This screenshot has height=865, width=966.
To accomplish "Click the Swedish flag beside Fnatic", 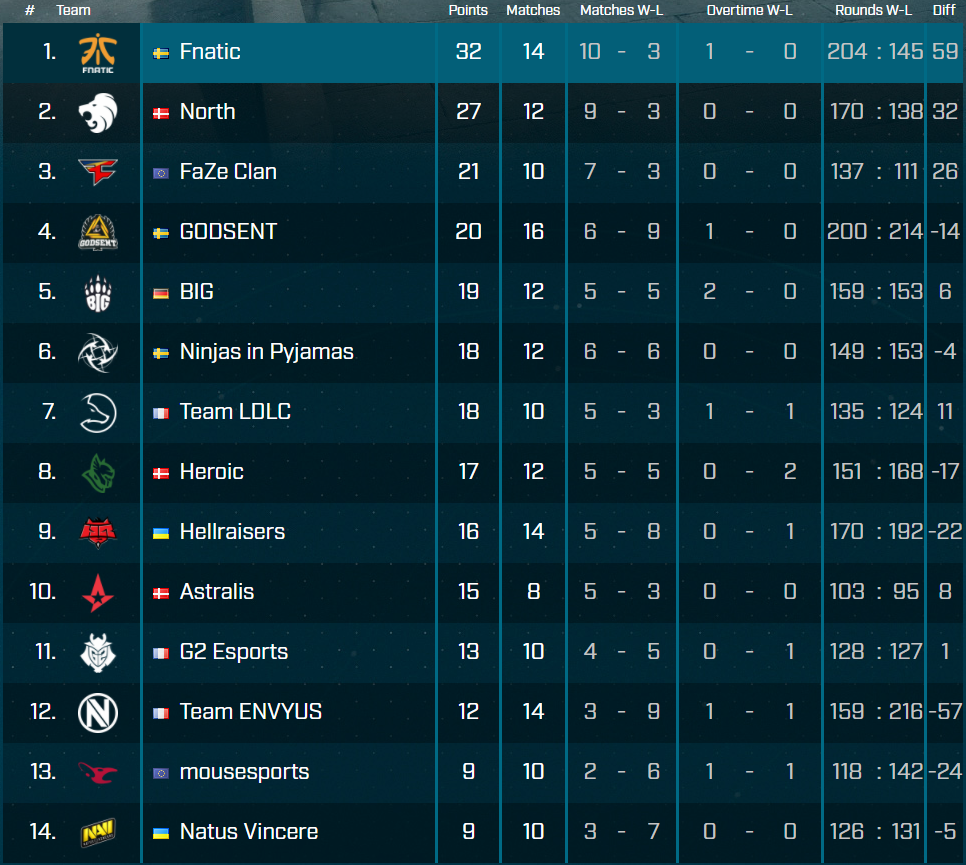I will [161, 54].
